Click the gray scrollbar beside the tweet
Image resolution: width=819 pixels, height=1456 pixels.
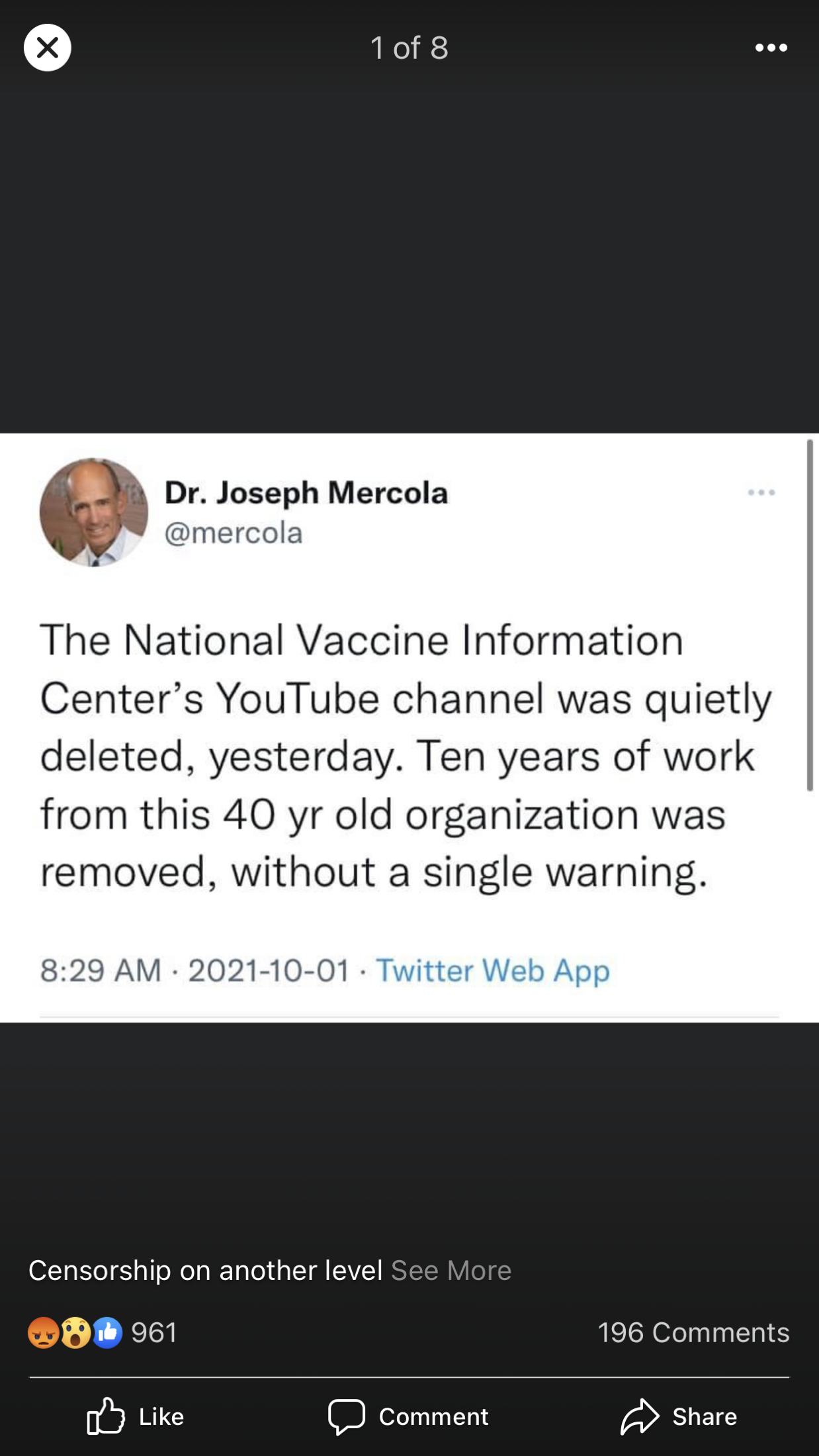(810, 615)
